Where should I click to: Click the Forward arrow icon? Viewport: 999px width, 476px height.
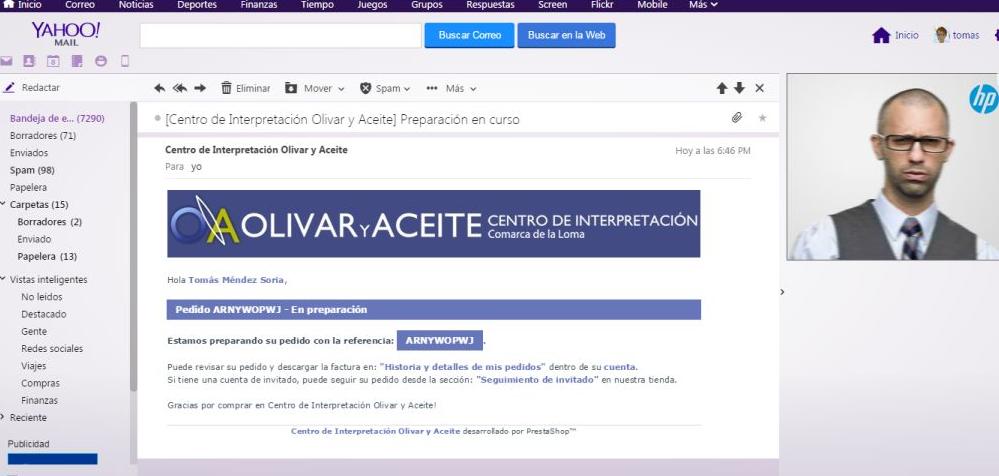pos(200,89)
